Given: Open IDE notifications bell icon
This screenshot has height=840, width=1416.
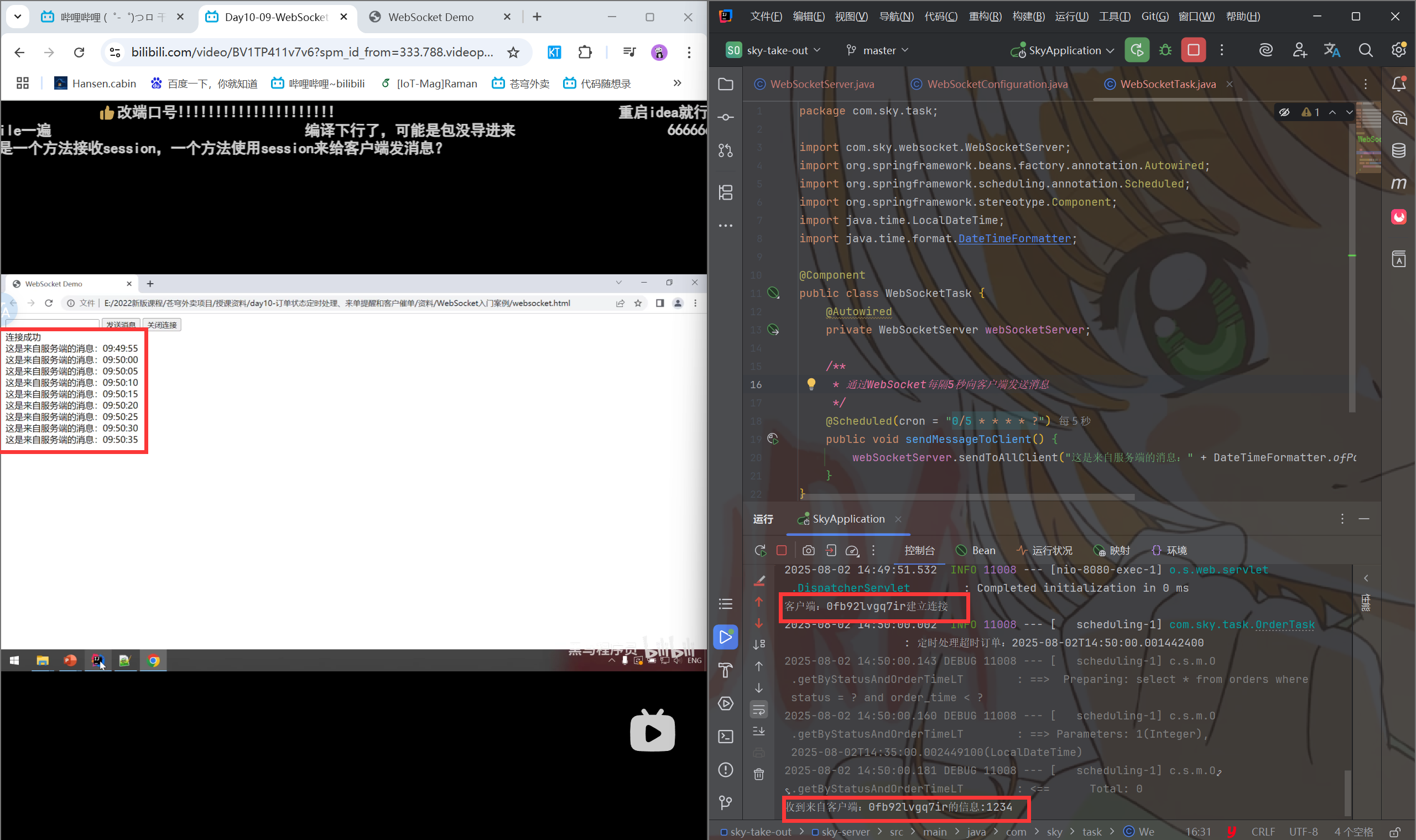Looking at the screenshot, I should [1398, 85].
